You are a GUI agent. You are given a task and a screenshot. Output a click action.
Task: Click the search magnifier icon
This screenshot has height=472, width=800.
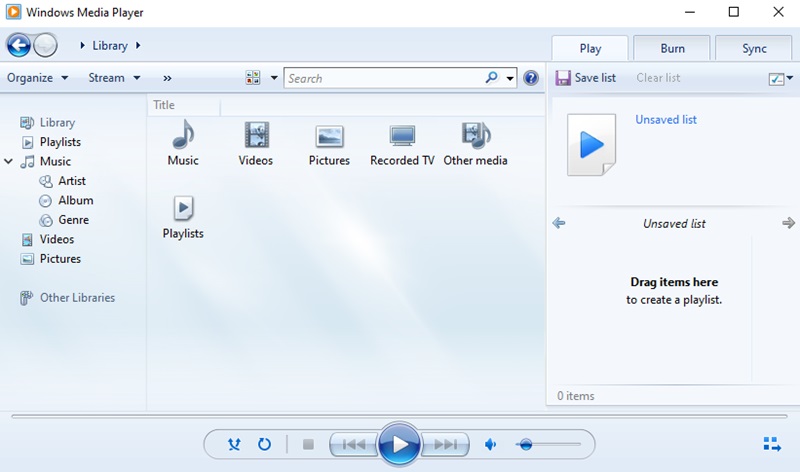[x=491, y=78]
